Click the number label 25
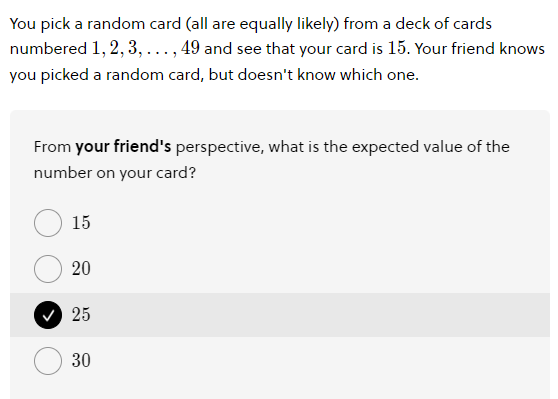The image size is (558, 399). point(81,315)
